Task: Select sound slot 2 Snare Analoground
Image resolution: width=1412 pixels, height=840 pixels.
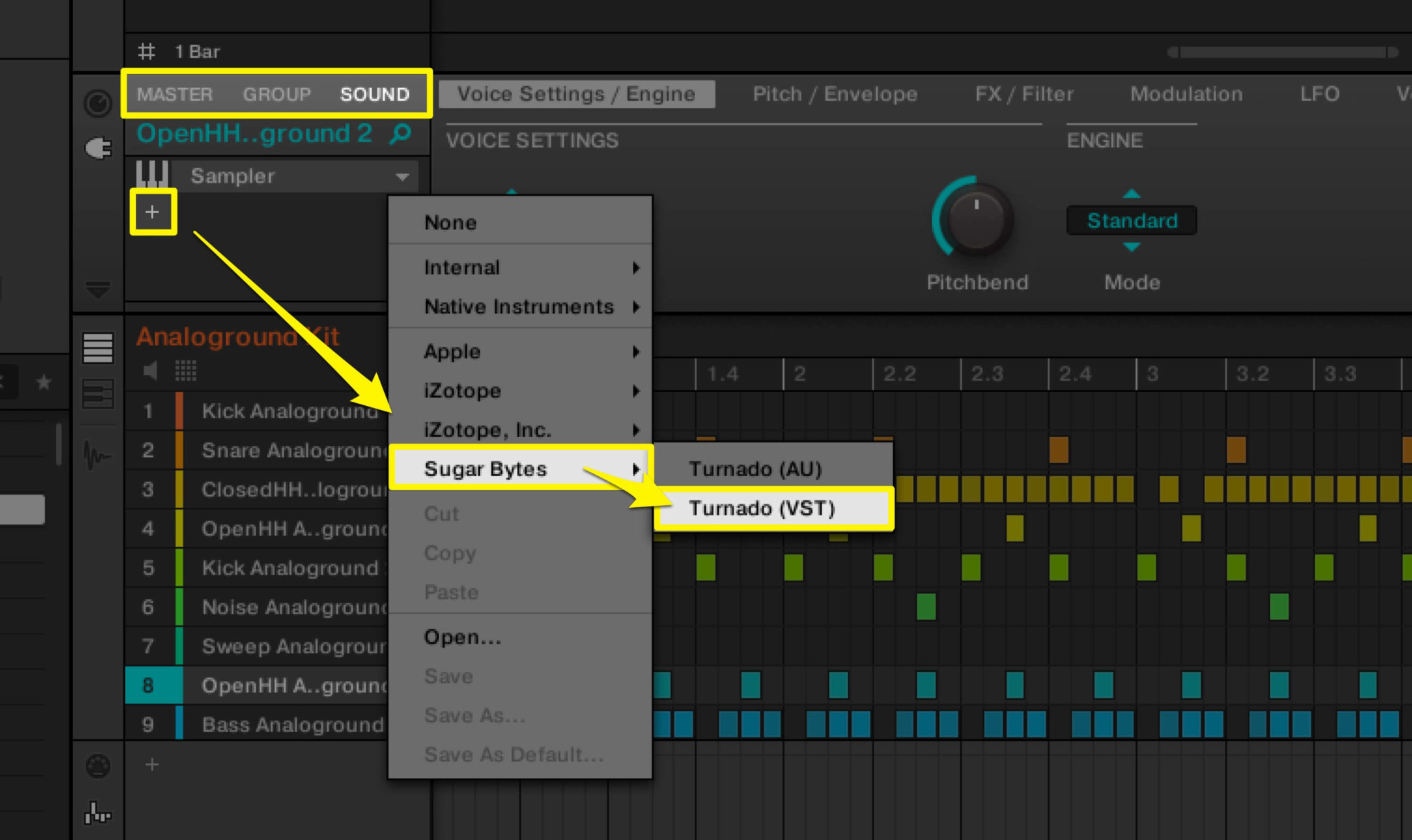Action: (256, 451)
